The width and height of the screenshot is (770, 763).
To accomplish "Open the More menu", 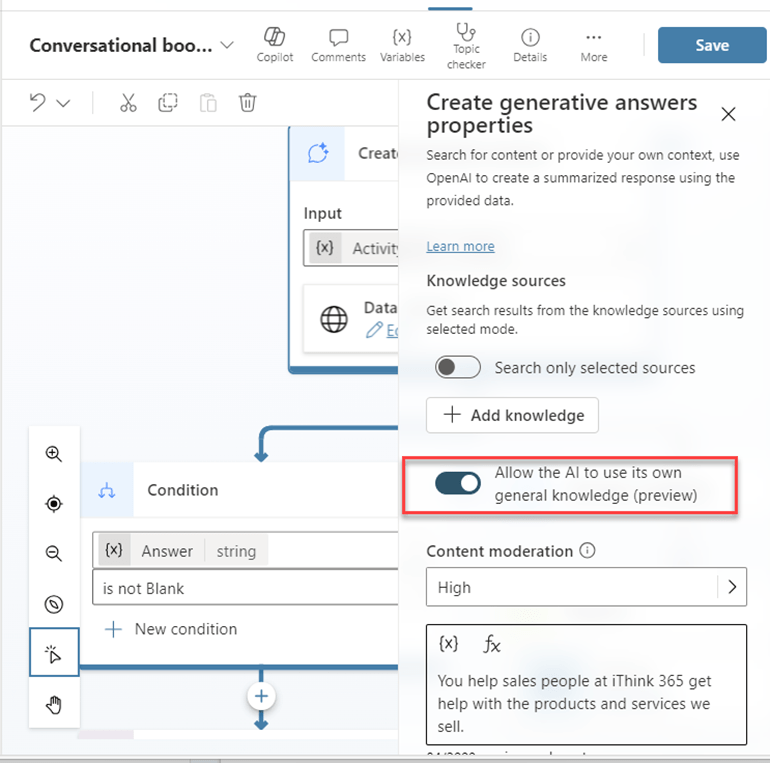I will (593, 45).
